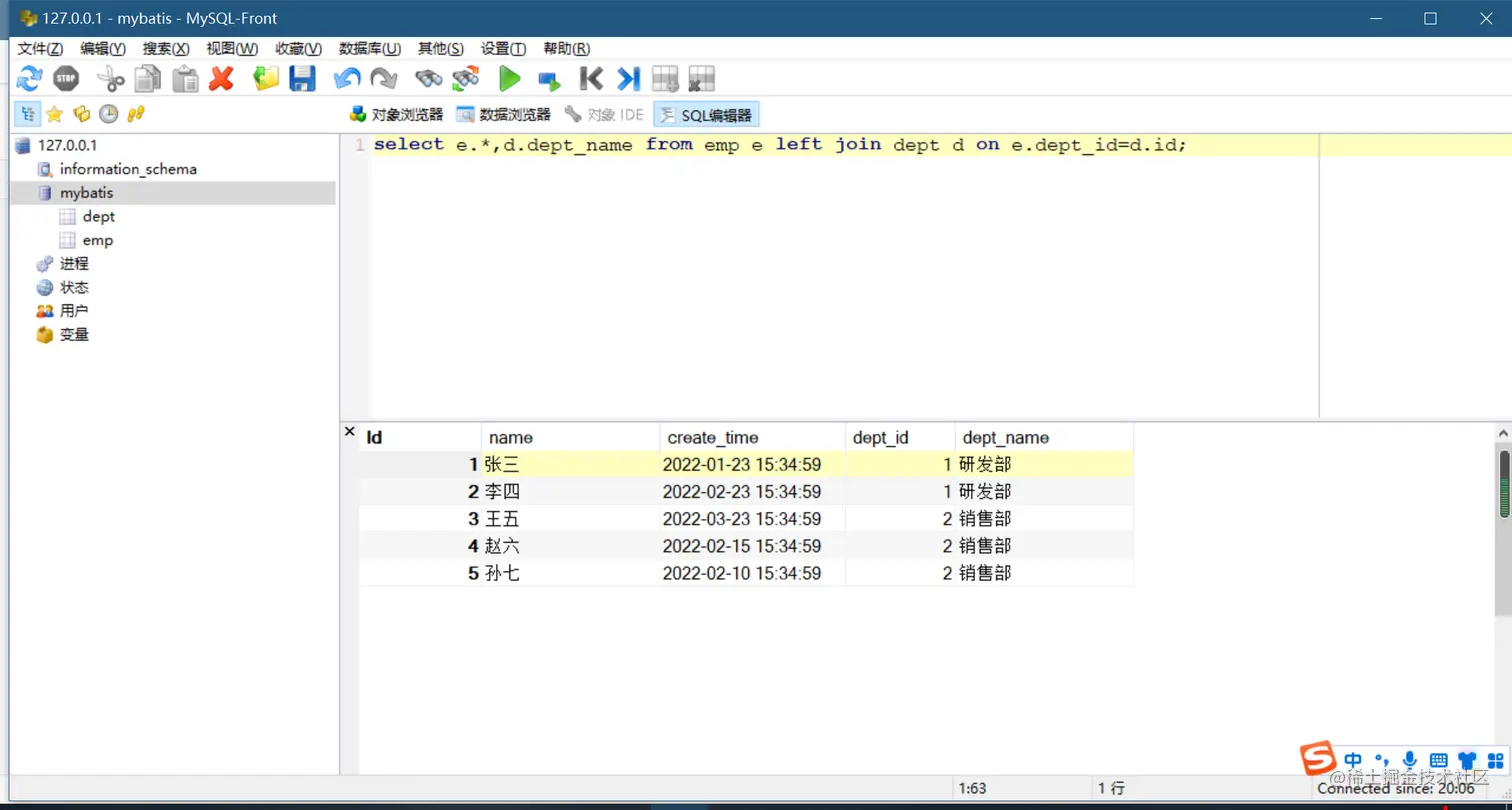Screen dimensions: 1512x810
Task: Click the scissors Cut icon
Action: (x=110, y=78)
